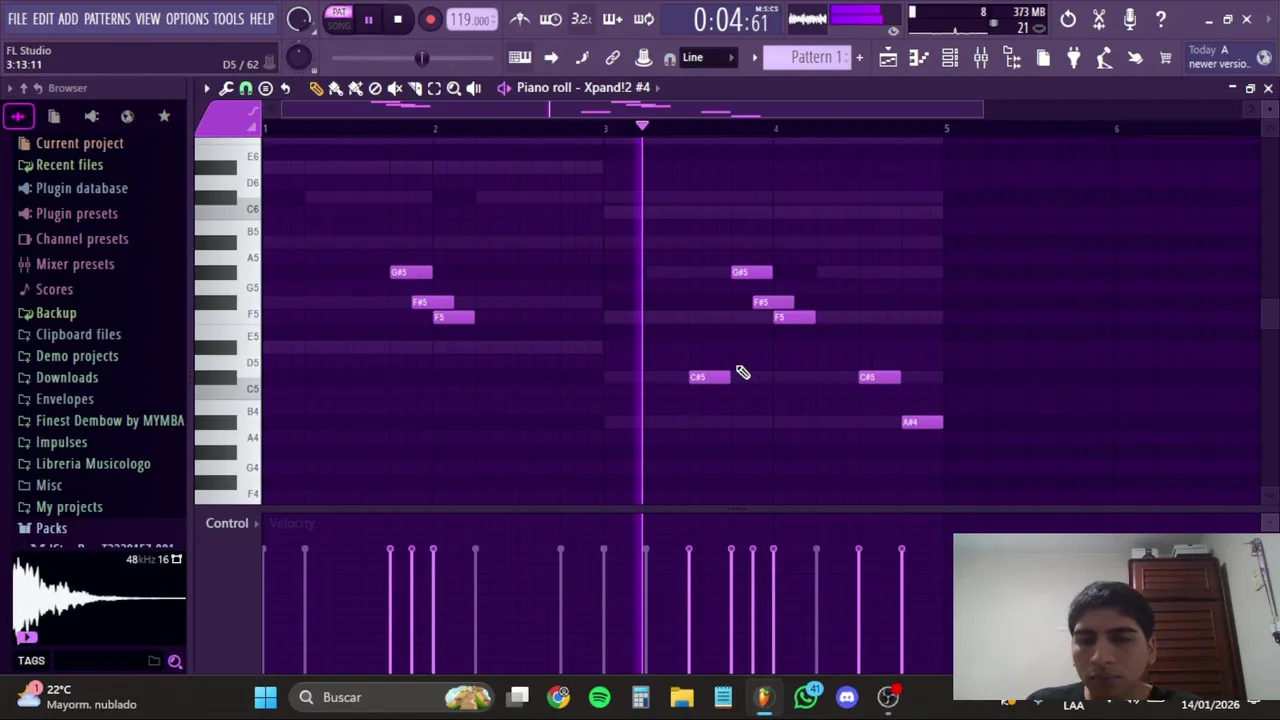The width and height of the screenshot is (1280, 720).
Task: Open the Packs browser folder
Action: (51, 528)
